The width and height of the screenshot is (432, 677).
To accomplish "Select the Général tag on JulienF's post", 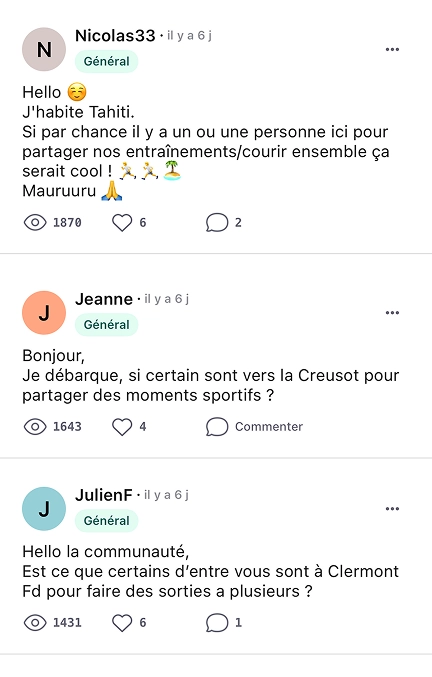I will pos(107,521).
